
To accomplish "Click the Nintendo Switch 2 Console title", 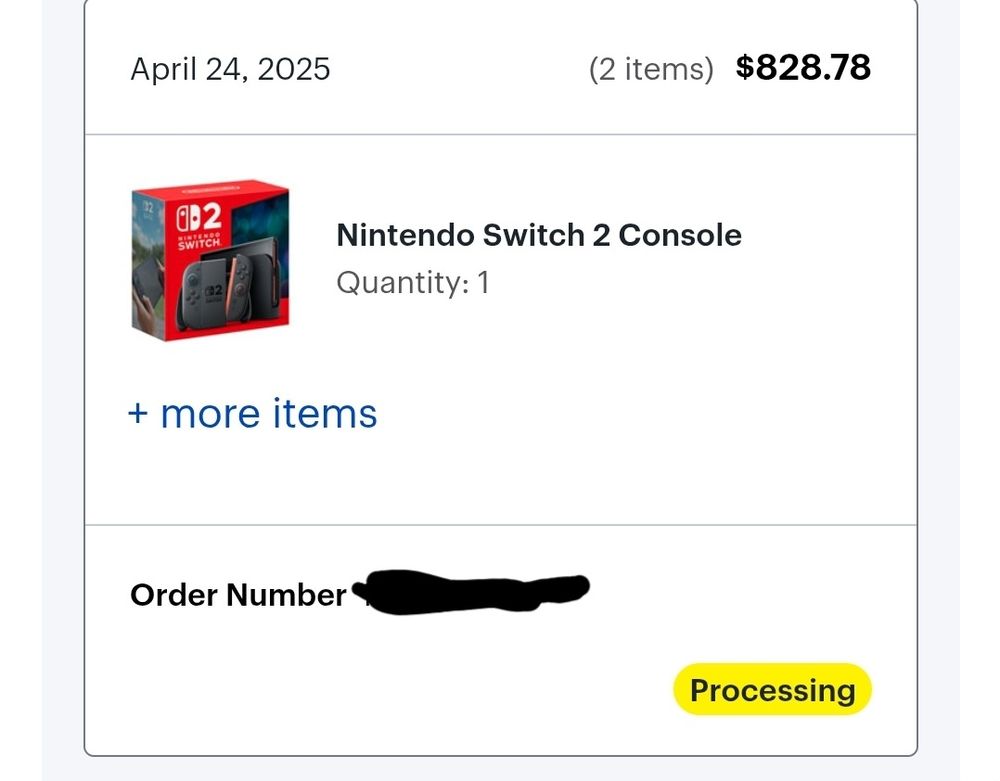I will (539, 235).
